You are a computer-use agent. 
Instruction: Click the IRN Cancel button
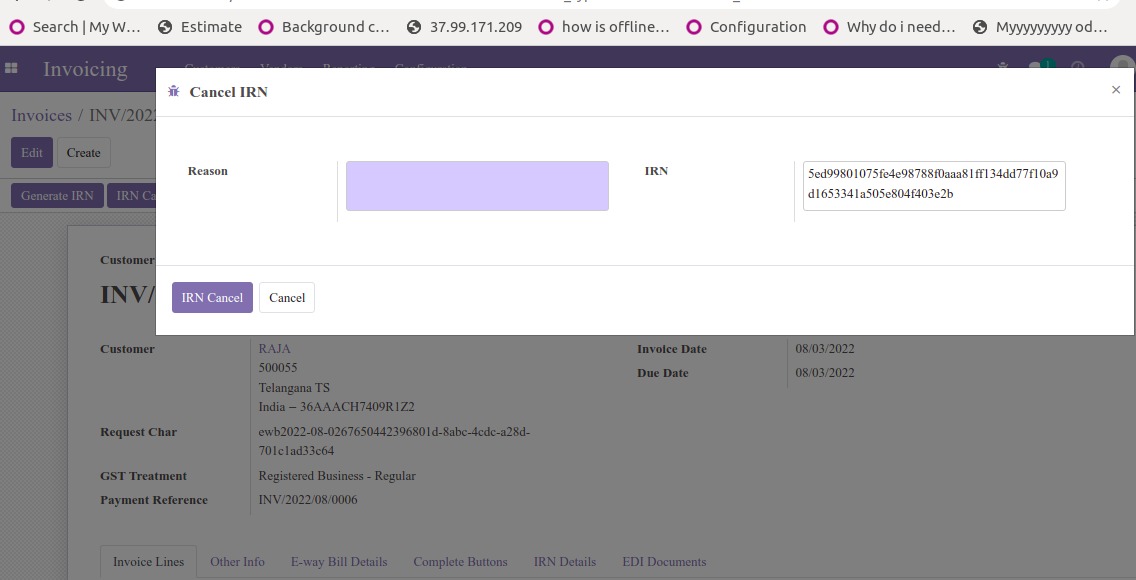212,297
